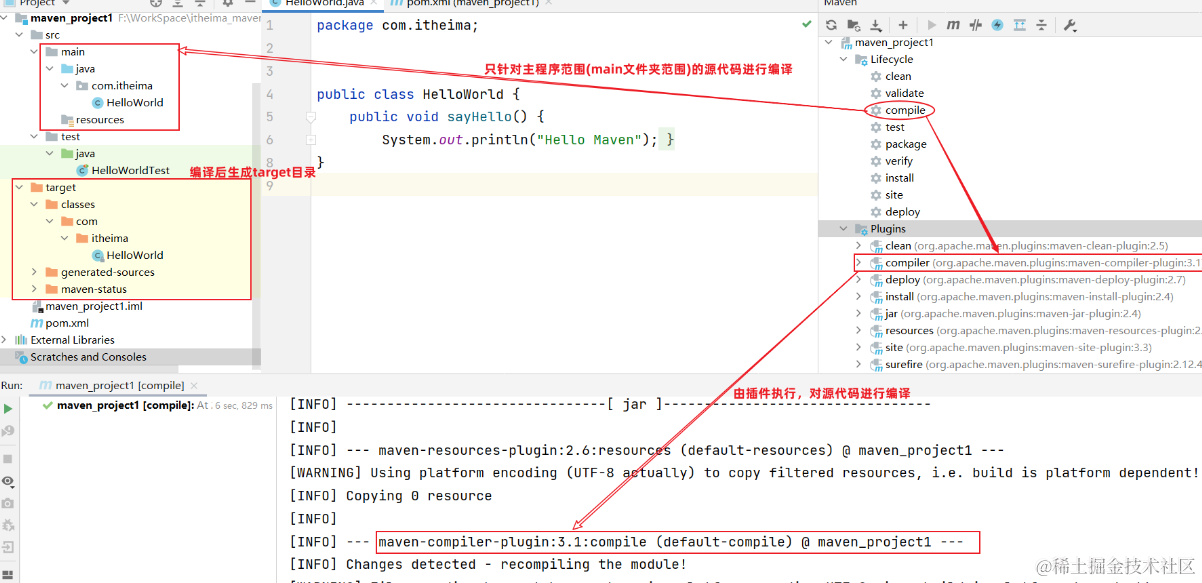Collapse the maven_project1 root in Project tree
This screenshot has height=583, width=1202.
[x=6, y=18]
